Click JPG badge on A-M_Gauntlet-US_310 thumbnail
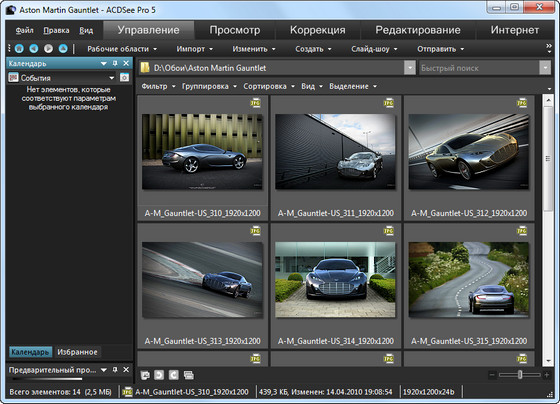 coord(255,103)
